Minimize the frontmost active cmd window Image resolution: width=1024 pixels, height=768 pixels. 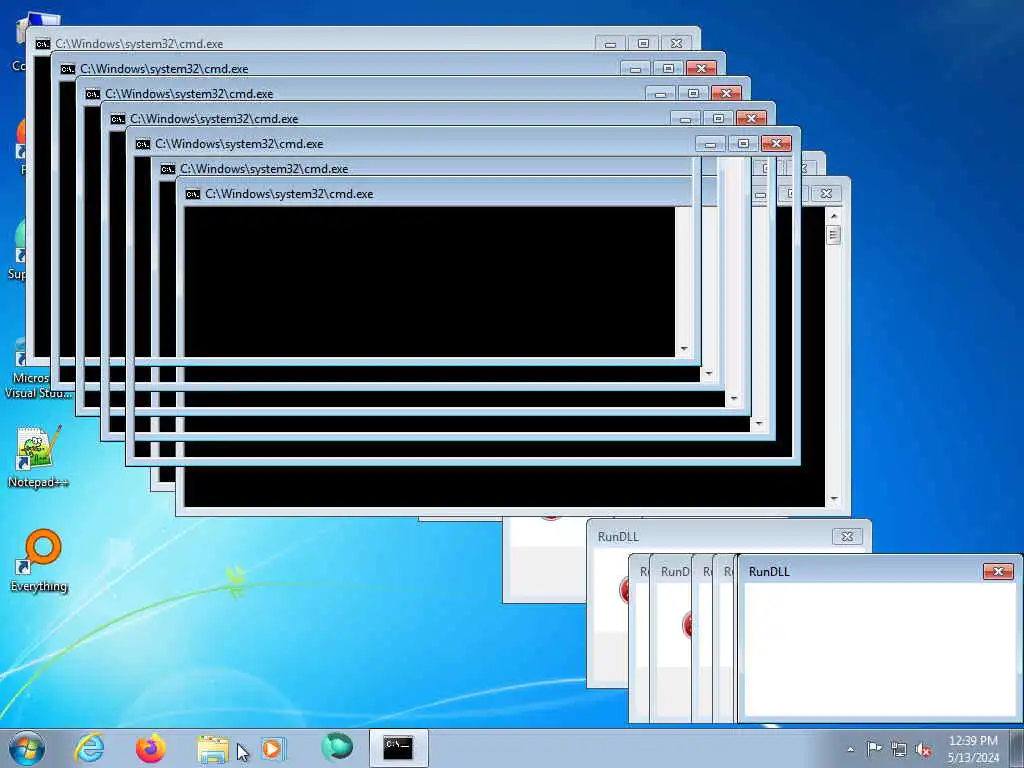click(710, 144)
